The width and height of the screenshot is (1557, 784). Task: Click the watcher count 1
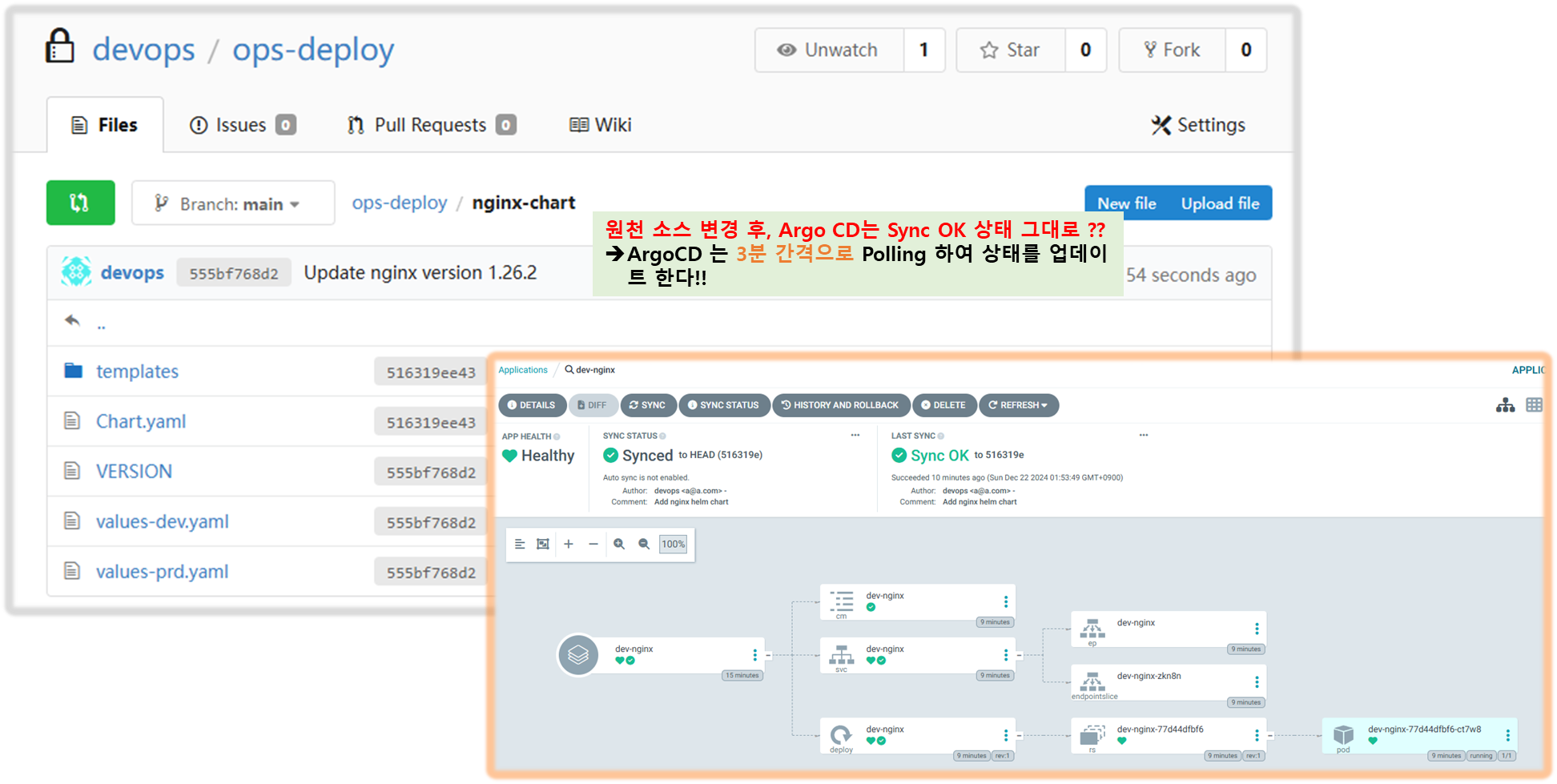924,50
